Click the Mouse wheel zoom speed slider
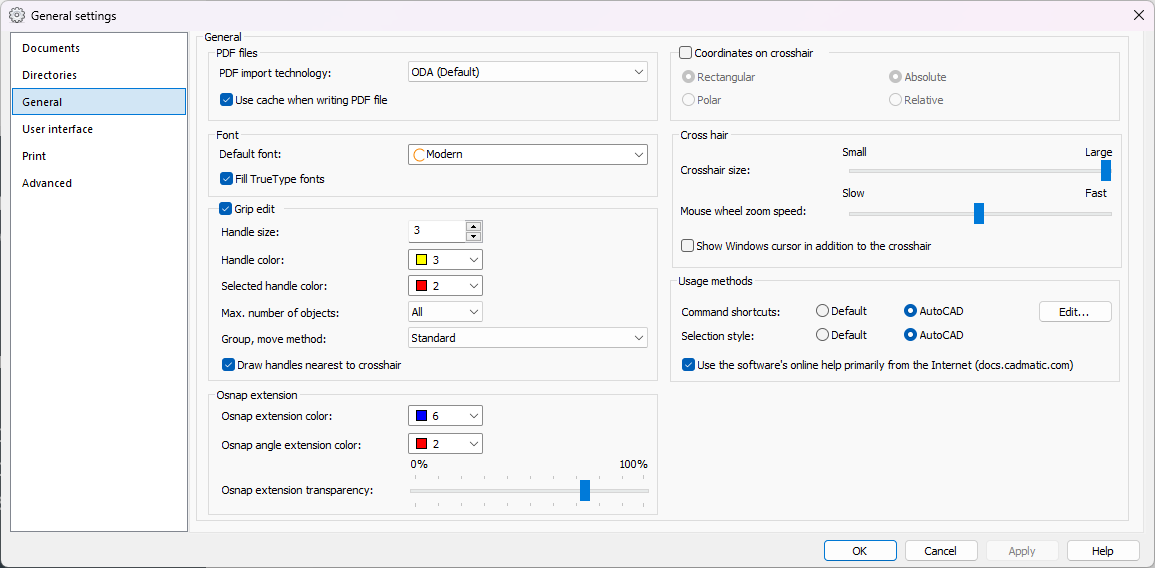 coord(979,213)
